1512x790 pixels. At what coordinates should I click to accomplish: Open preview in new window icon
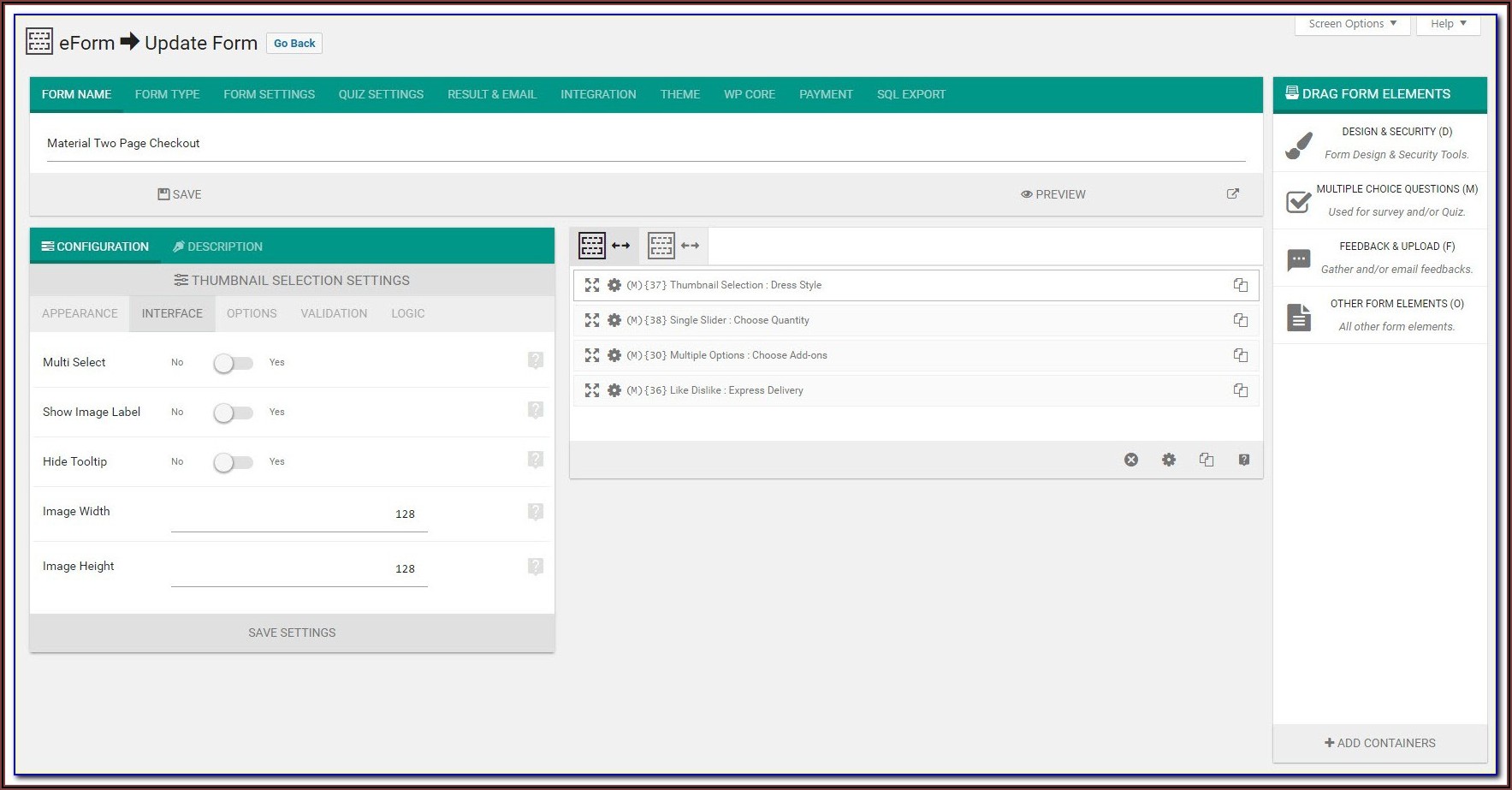[x=1232, y=194]
